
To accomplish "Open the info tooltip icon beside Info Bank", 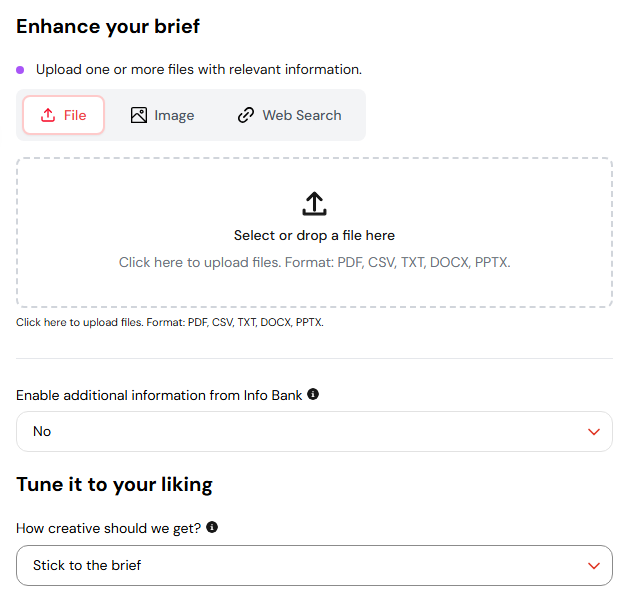I will click(x=313, y=394).
